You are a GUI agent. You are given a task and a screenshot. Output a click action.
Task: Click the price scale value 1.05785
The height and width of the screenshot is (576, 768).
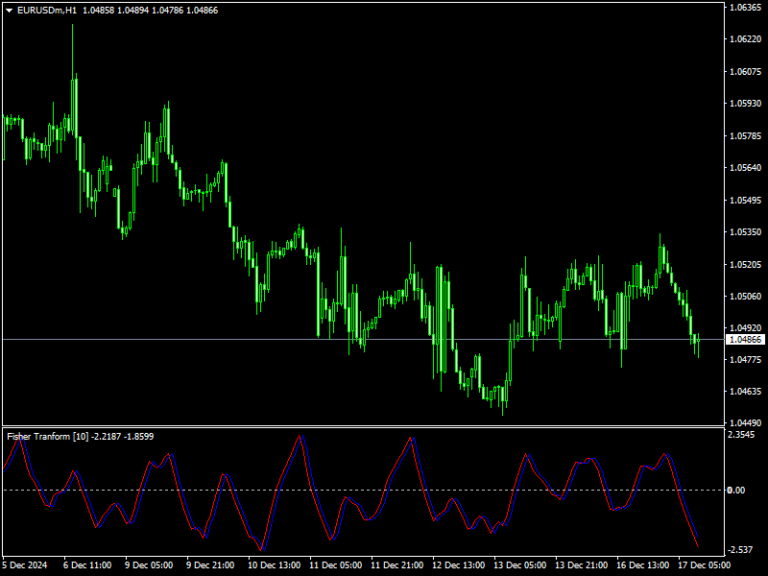tap(745, 136)
